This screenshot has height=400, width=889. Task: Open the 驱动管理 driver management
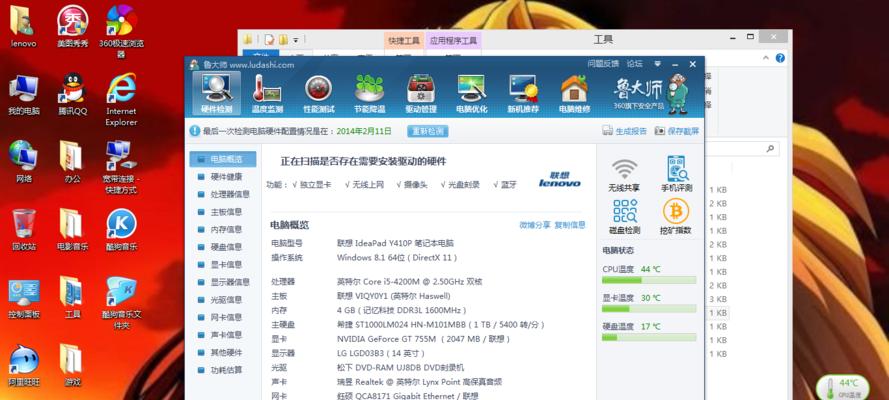[x=421, y=93]
